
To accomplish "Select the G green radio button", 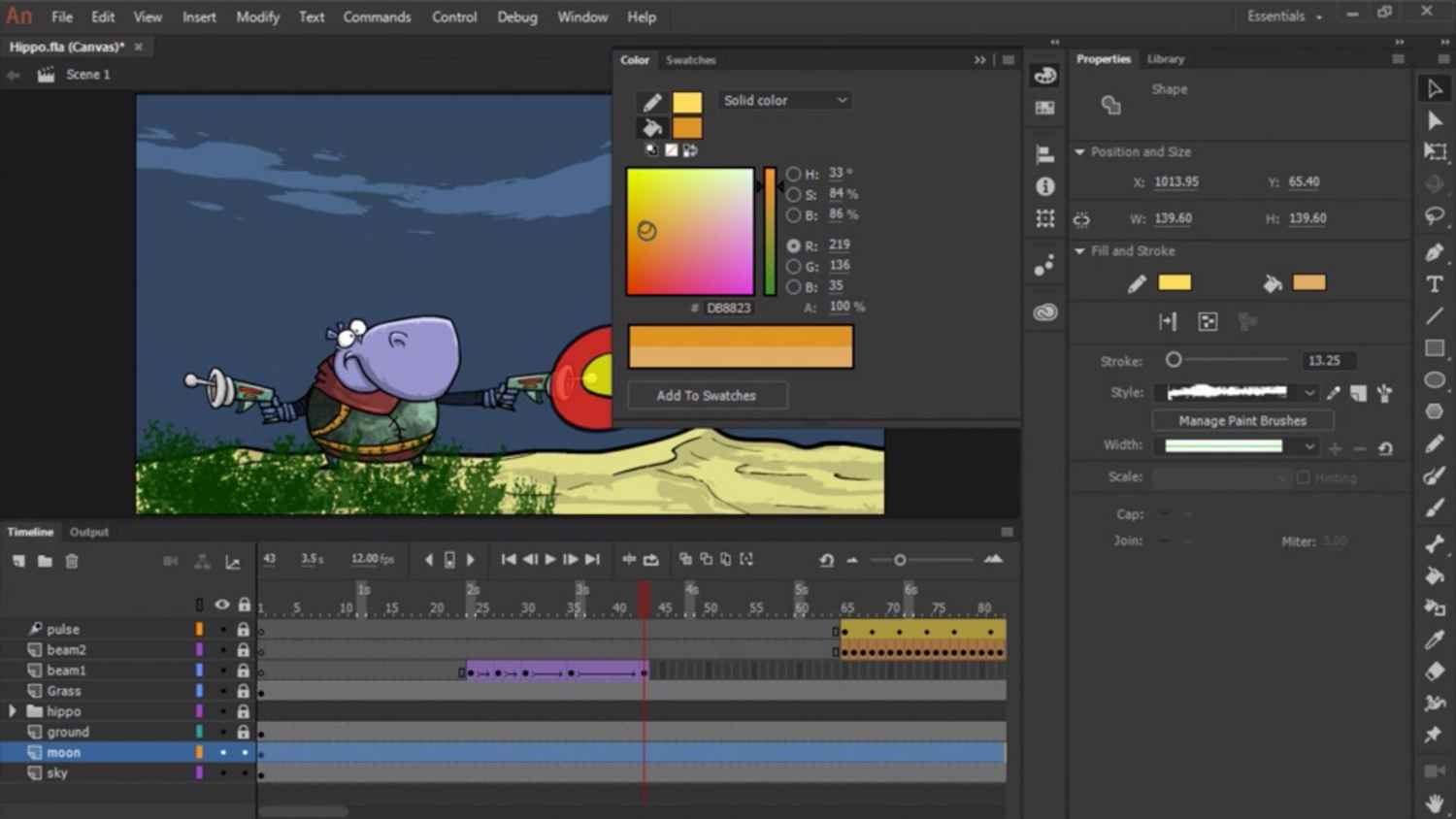I will (x=794, y=266).
